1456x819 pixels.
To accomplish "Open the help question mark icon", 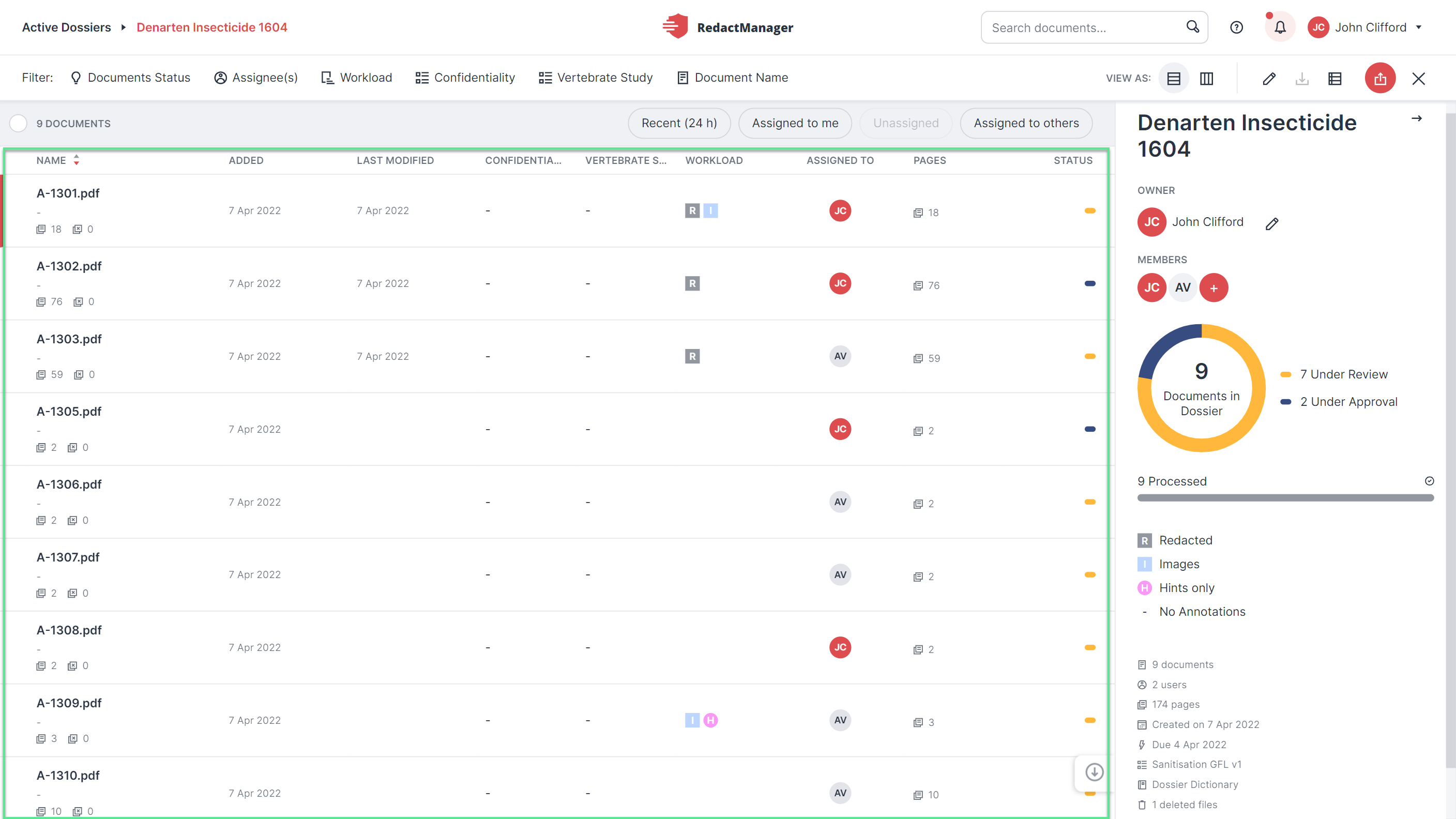I will coord(1236,27).
